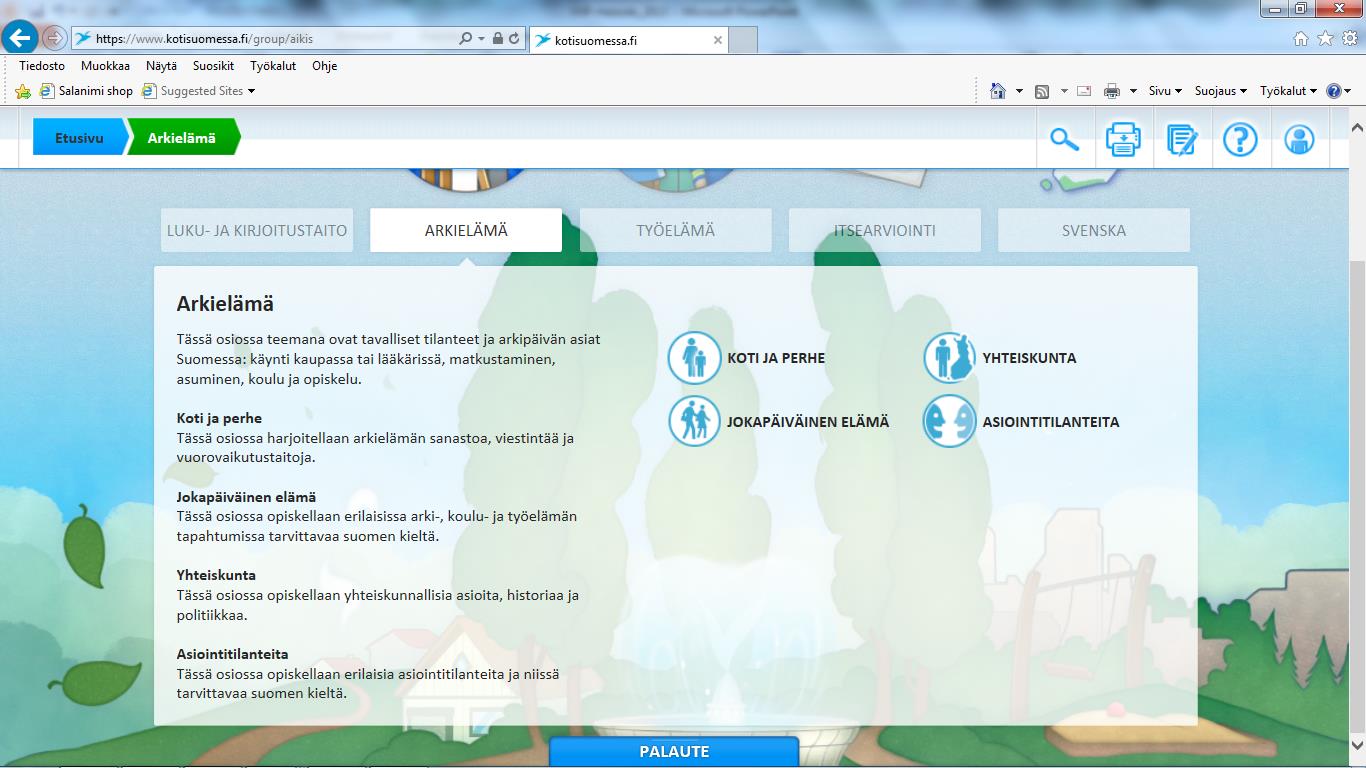Expand the Help icon dropdown arrow
This screenshot has height=768, width=1366.
click(x=1348, y=91)
